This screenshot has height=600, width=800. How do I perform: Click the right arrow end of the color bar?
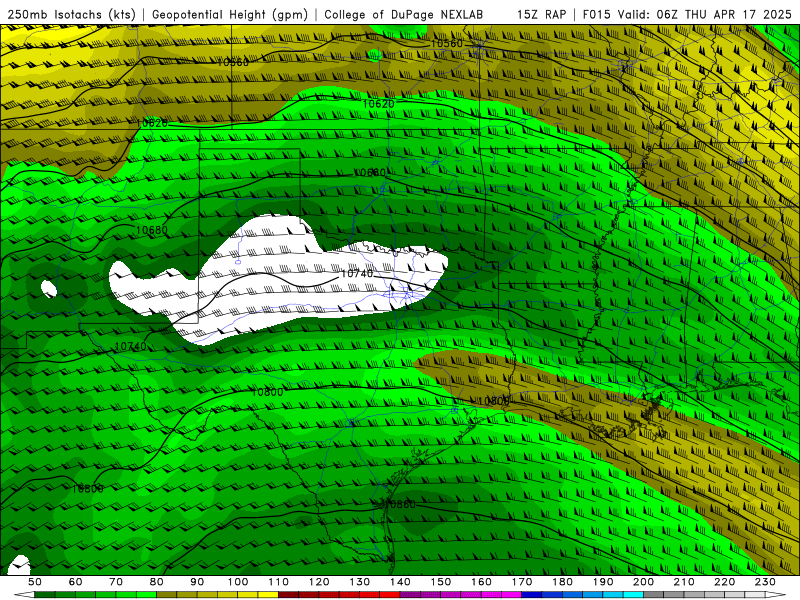pos(776,595)
